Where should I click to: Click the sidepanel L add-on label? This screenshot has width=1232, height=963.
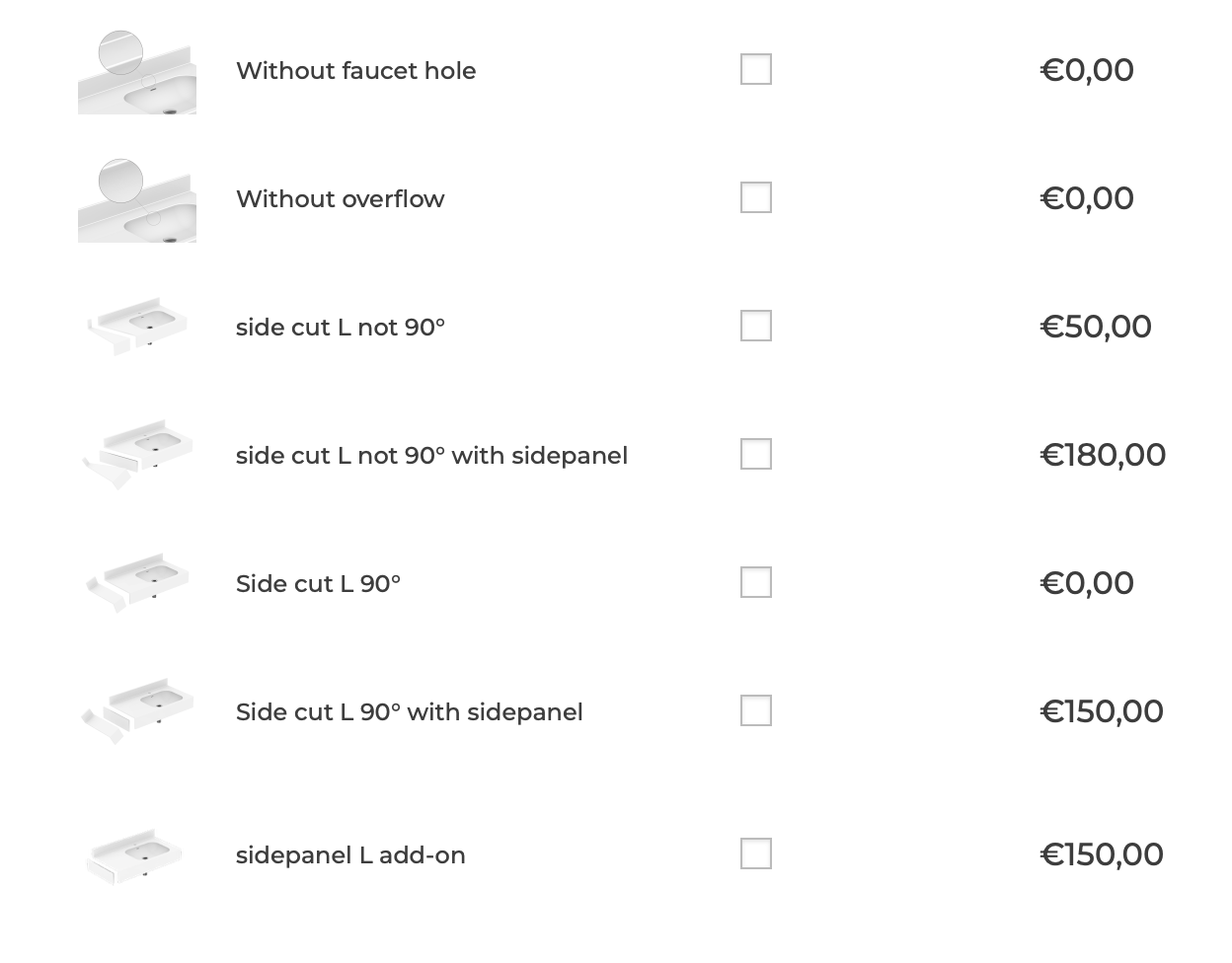[x=350, y=855]
